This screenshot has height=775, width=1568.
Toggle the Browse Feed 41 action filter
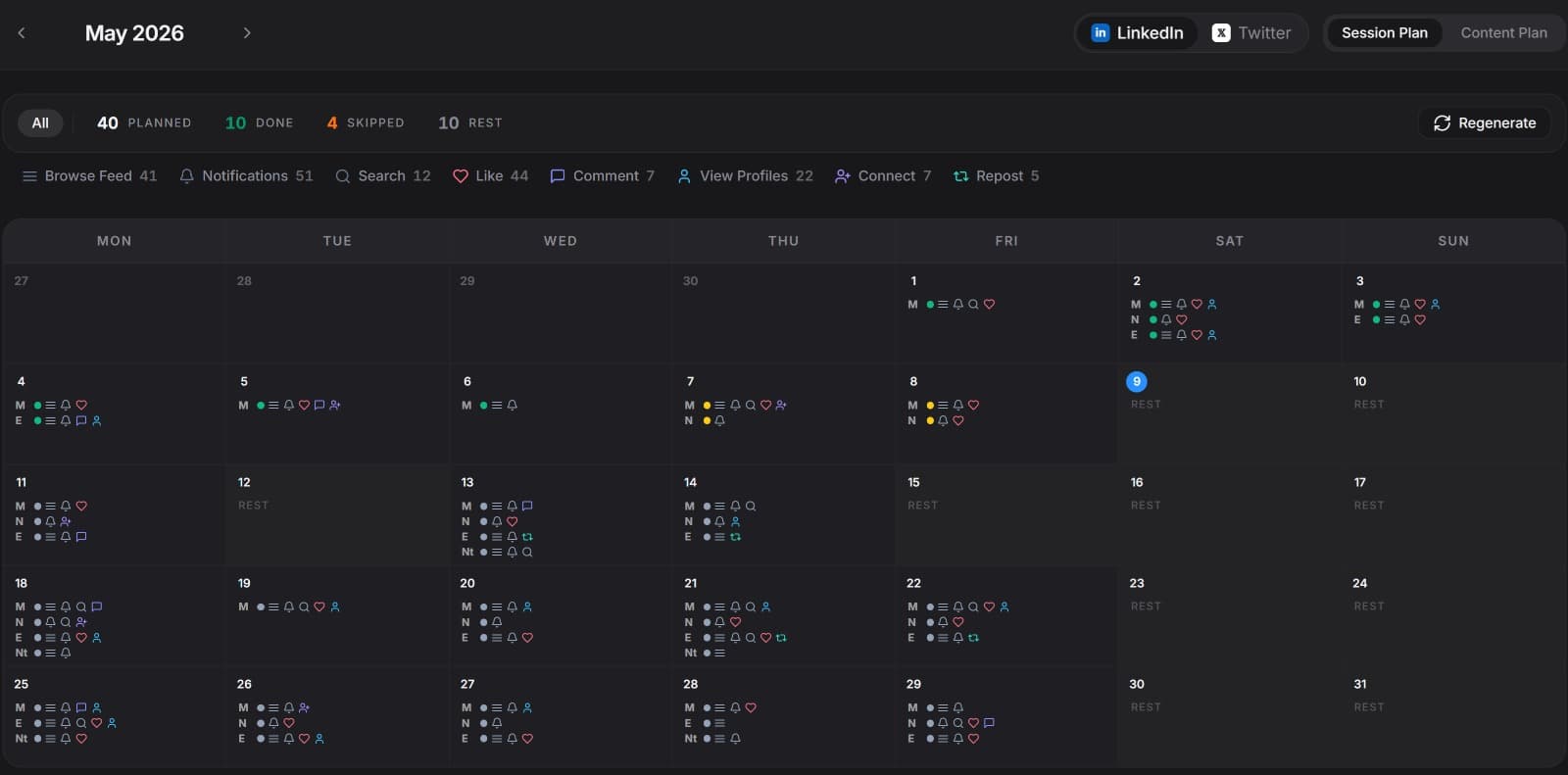click(x=89, y=176)
